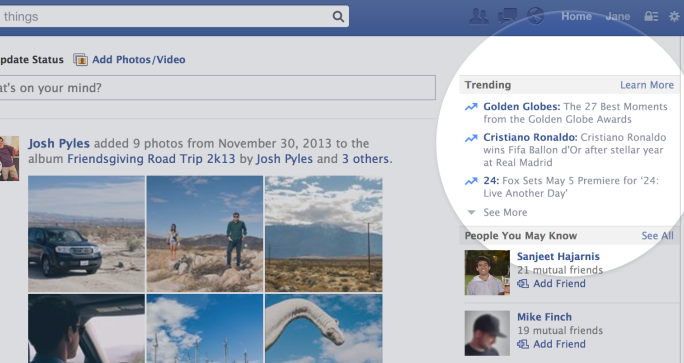Open Sanjeet Hajarnis profile name
This screenshot has width=684, height=363.
(x=558, y=257)
